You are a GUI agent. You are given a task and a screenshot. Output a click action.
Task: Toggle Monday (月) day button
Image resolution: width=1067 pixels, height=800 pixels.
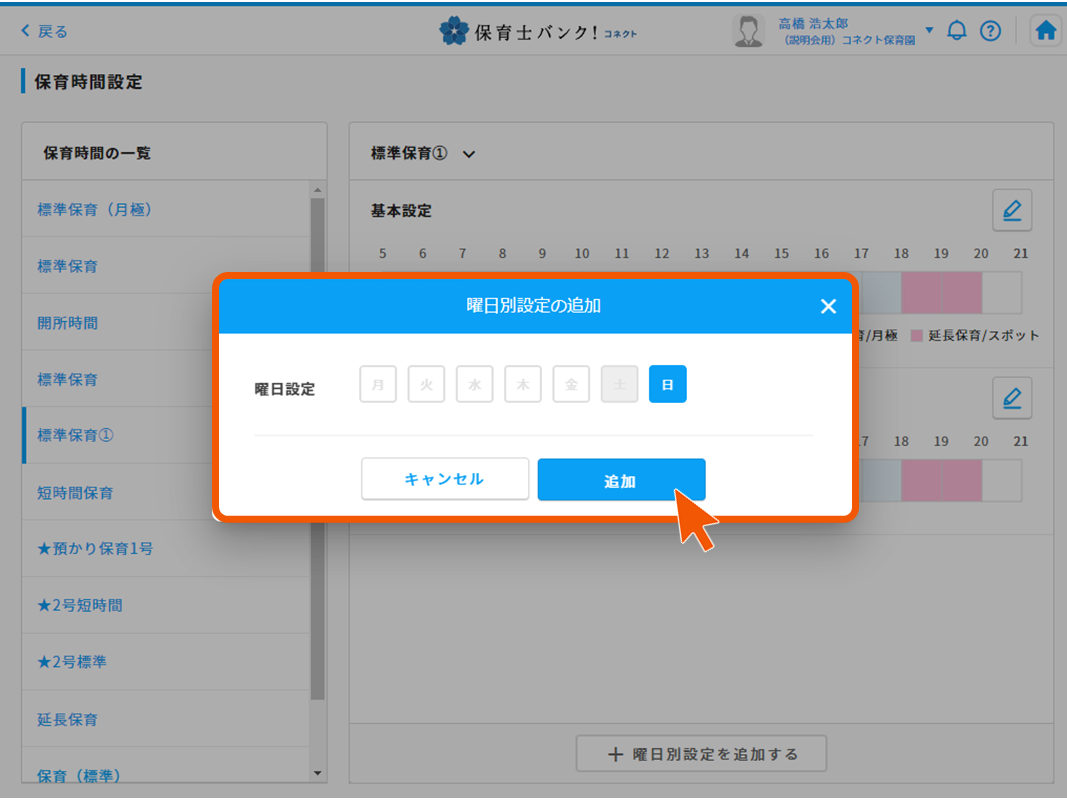point(378,384)
